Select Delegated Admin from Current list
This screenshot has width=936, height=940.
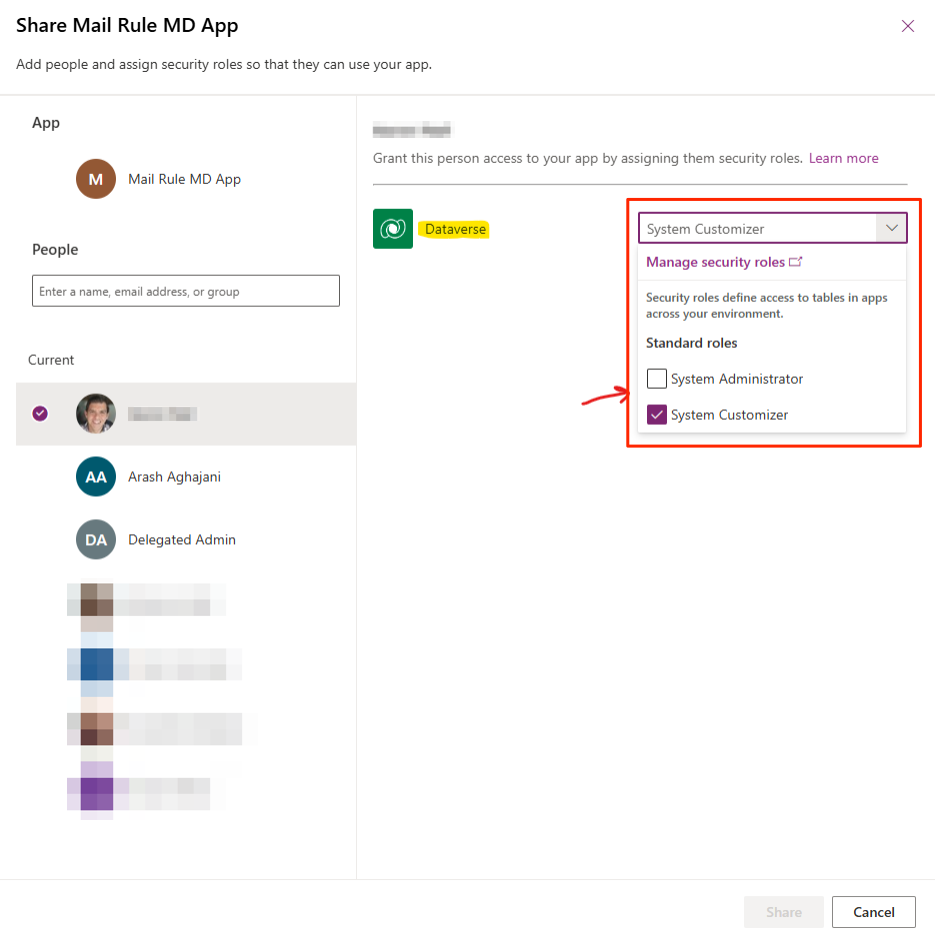coord(181,540)
